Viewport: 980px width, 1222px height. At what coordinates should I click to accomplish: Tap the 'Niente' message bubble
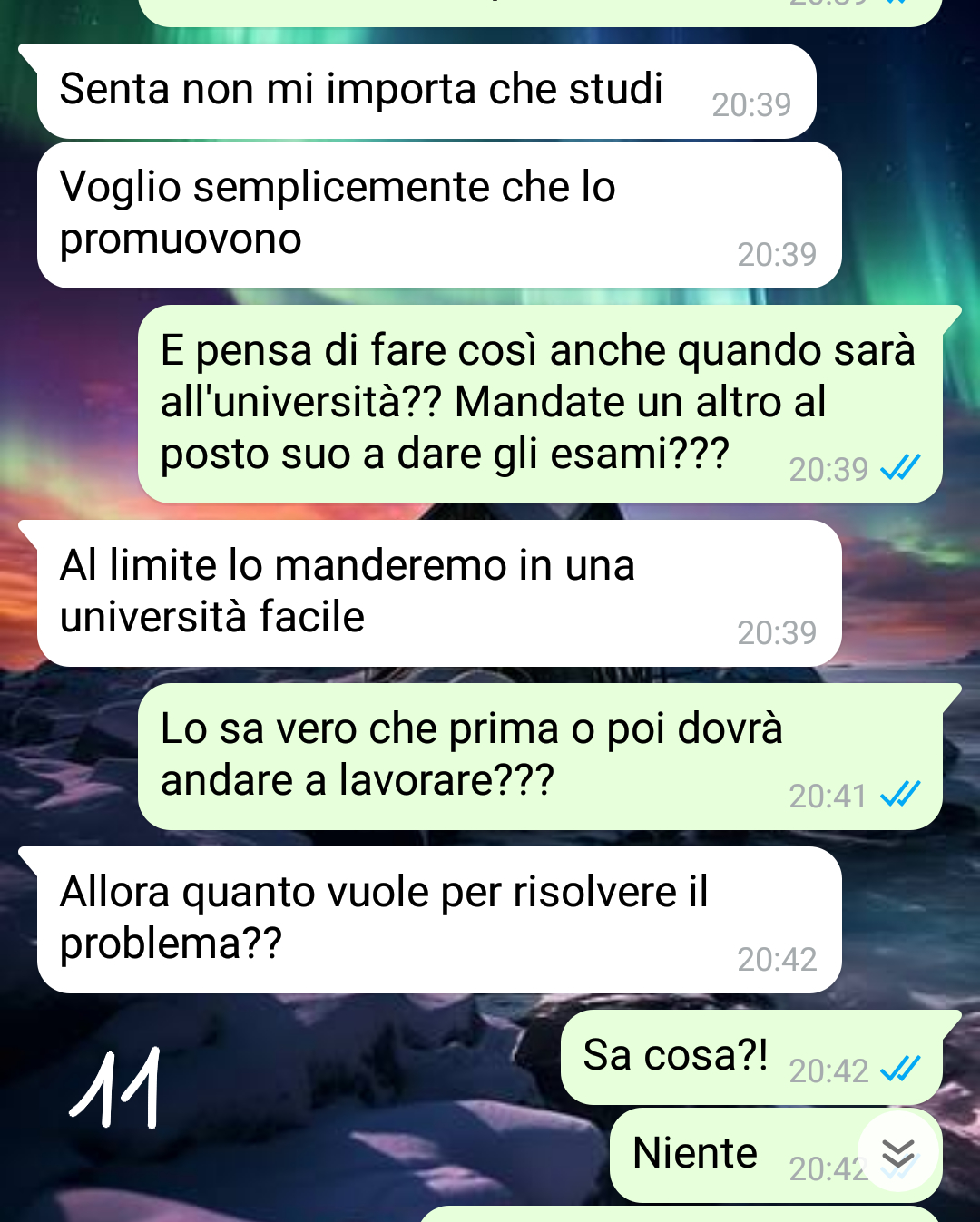pyautogui.click(x=777, y=1155)
